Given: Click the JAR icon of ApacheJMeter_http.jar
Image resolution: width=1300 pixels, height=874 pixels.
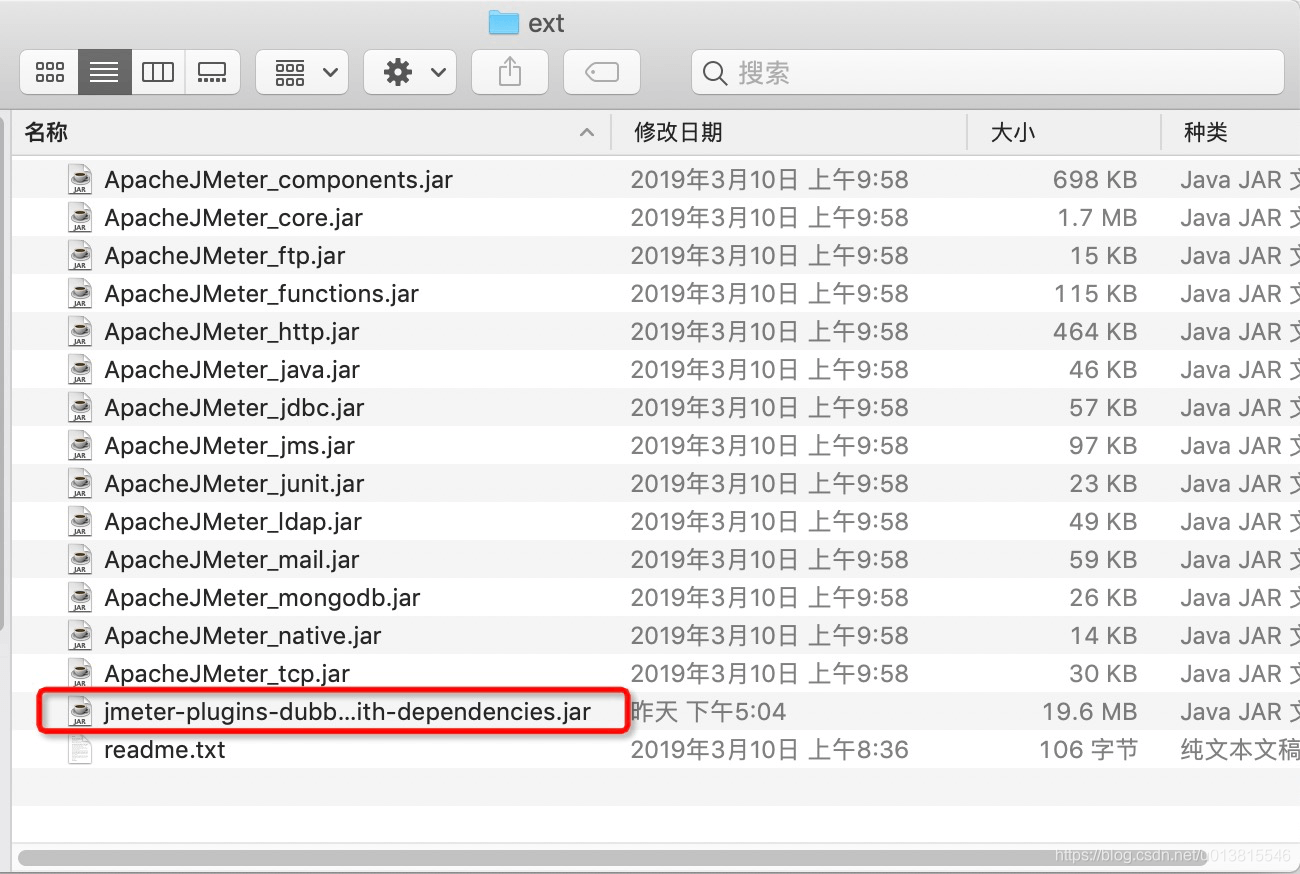Looking at the screenshot, I should click(80, 332).
